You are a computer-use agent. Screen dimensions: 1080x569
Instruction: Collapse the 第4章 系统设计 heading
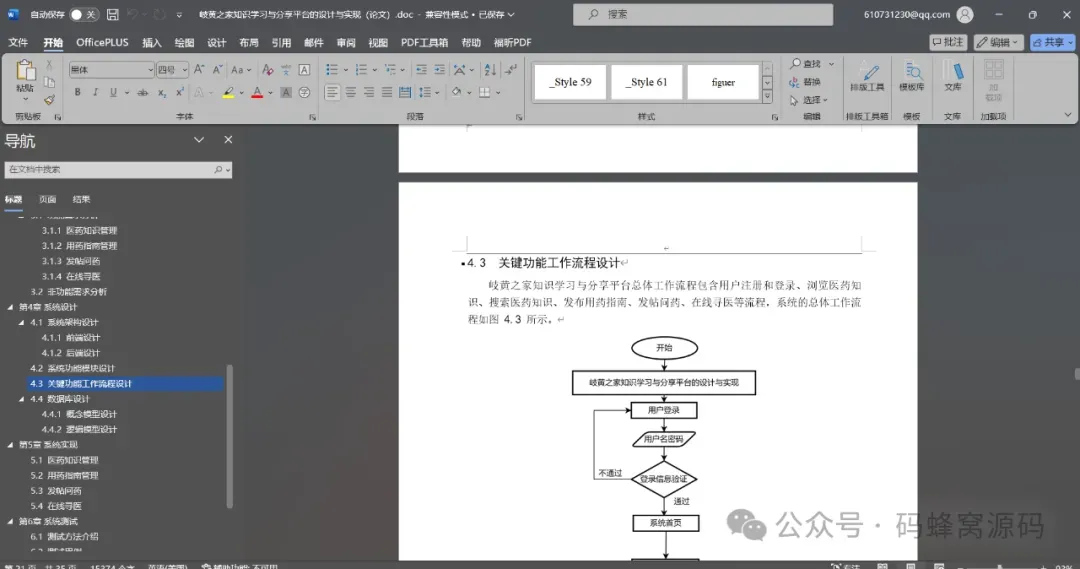tap(10, 307)
